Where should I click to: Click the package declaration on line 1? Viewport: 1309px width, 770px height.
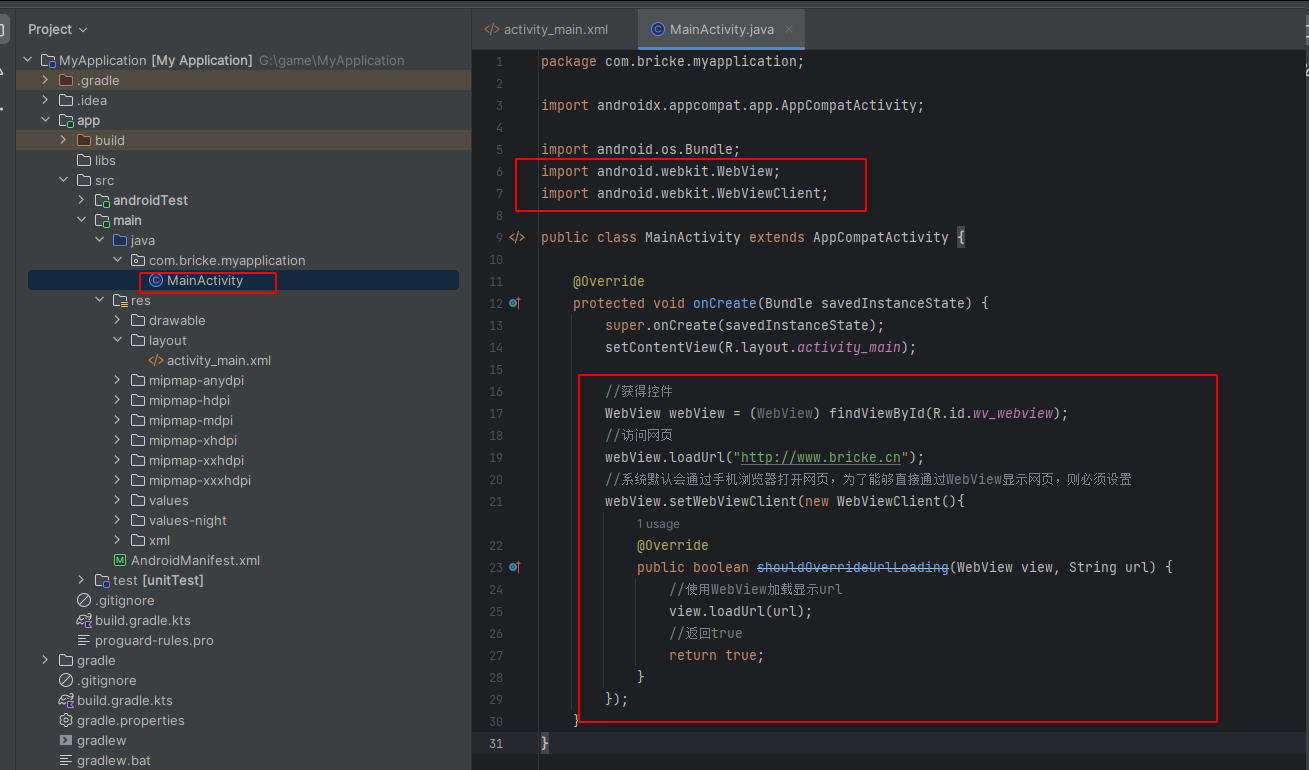point(672,61)
